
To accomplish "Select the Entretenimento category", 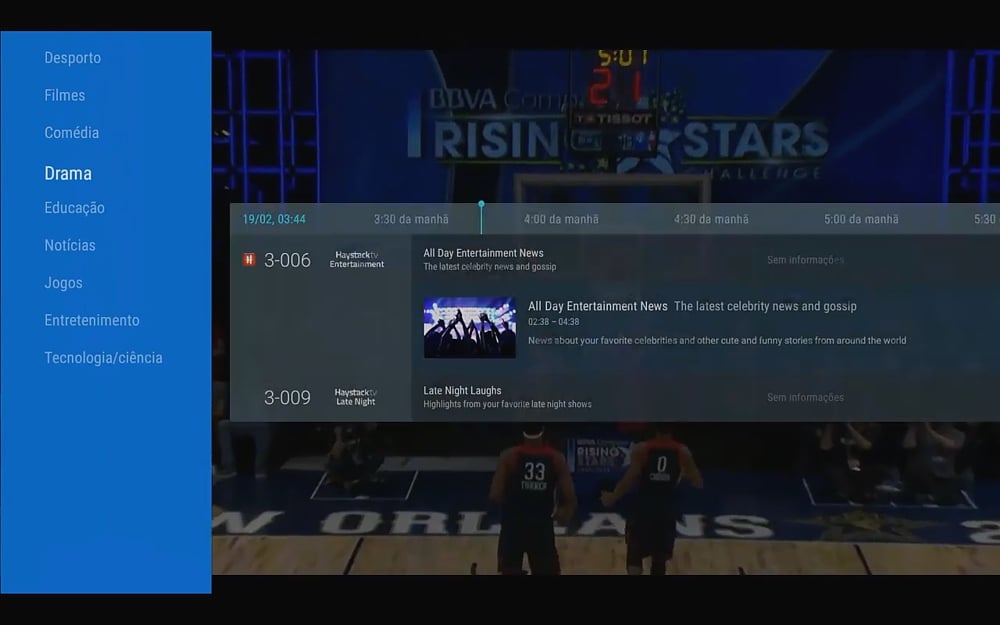I will pos(92,320).
